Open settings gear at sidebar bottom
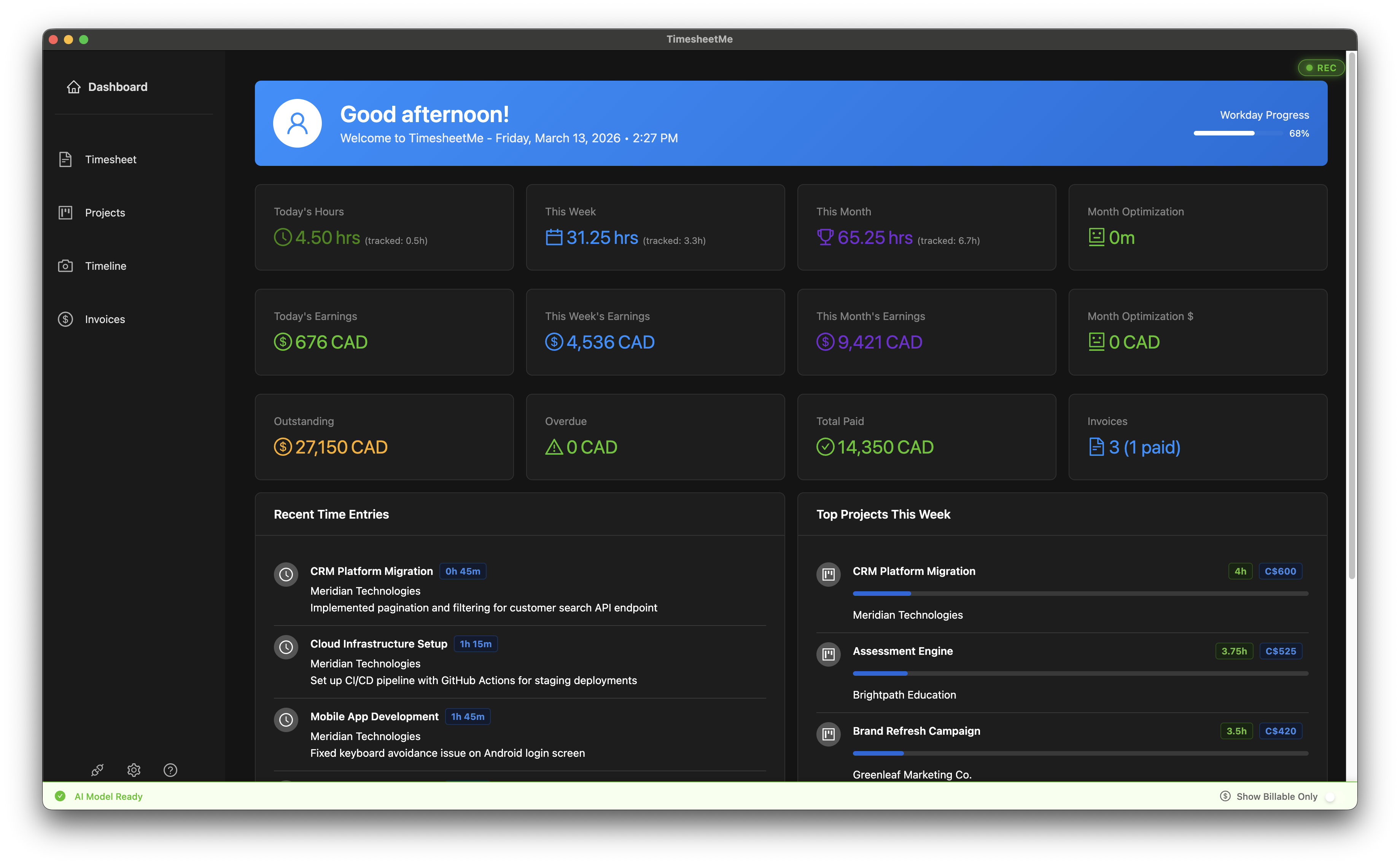The image size is (1400, 866). pyautogui.click(x=134, y=770)
